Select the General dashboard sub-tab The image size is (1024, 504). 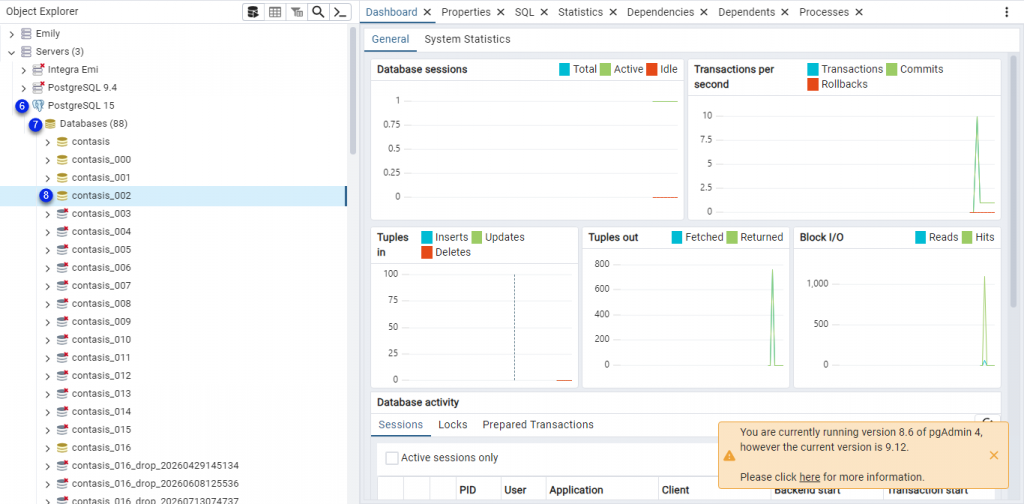(391, 39)
